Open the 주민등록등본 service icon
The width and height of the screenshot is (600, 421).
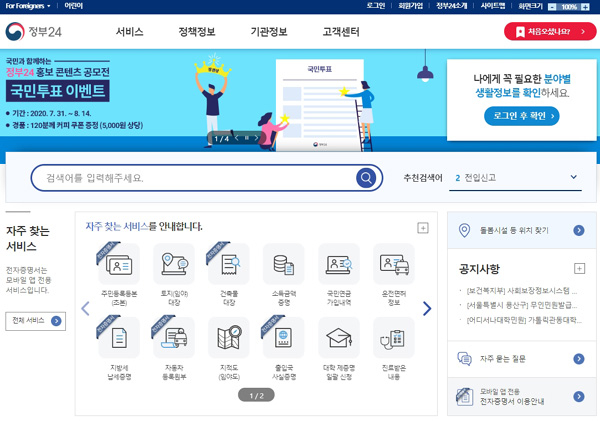point(119,264)
